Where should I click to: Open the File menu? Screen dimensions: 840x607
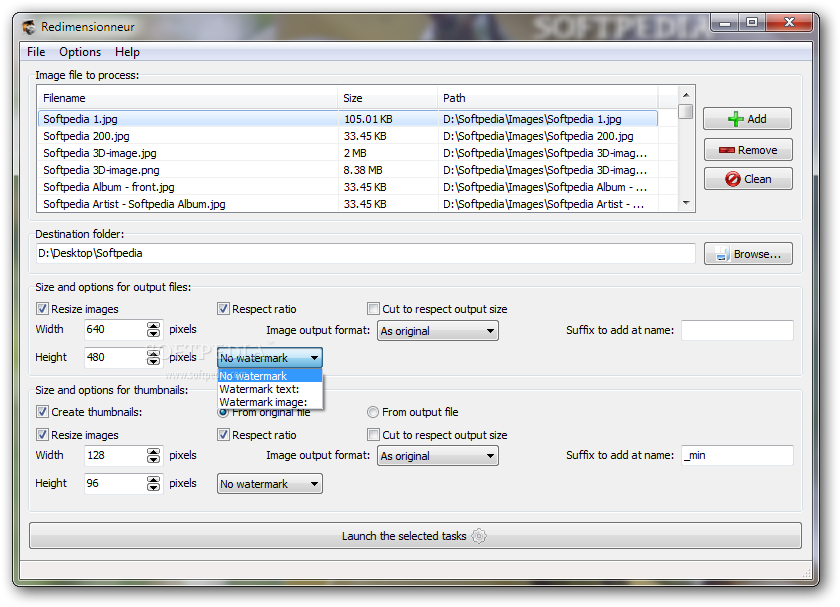(36, 52)
